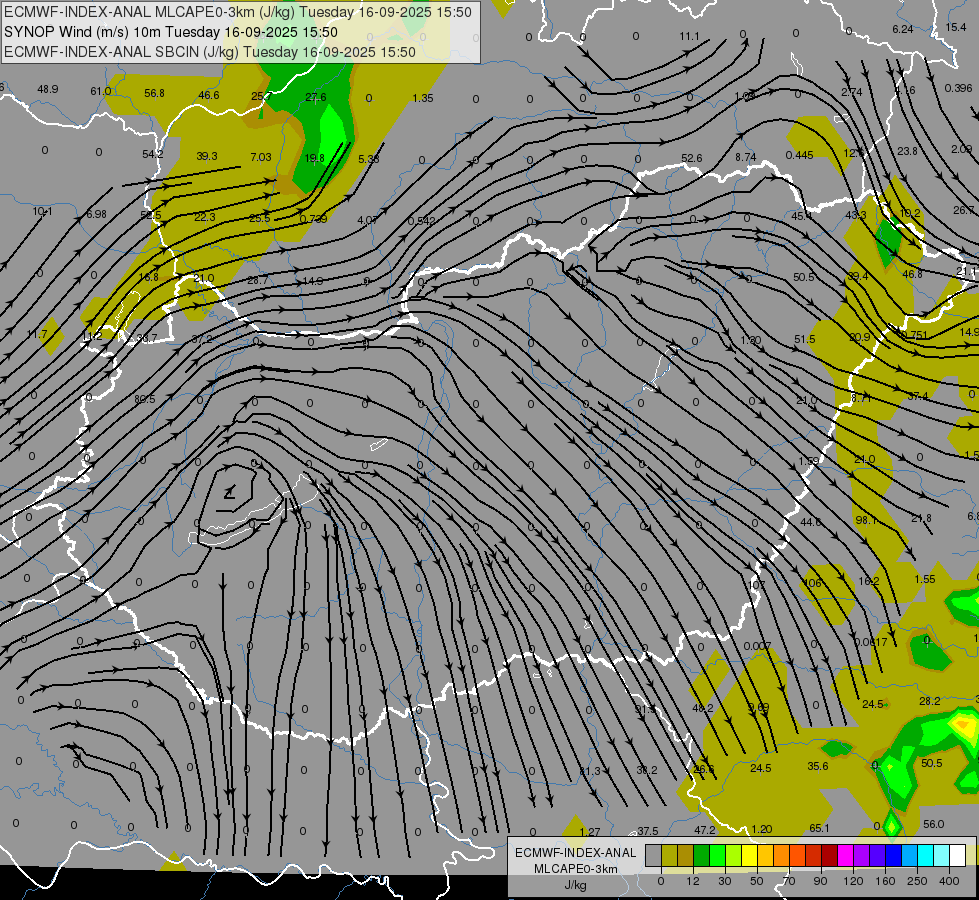Click the wind circulation center marker
979x900 pixels.
pos(230,493)
